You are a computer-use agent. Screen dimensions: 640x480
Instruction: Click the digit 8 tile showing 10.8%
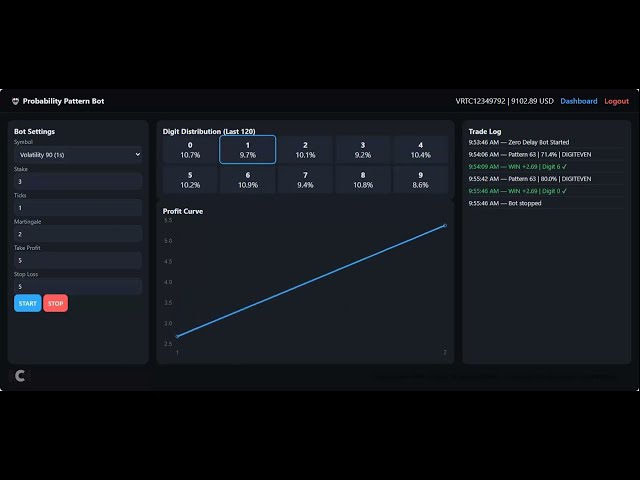coord(363,180)
